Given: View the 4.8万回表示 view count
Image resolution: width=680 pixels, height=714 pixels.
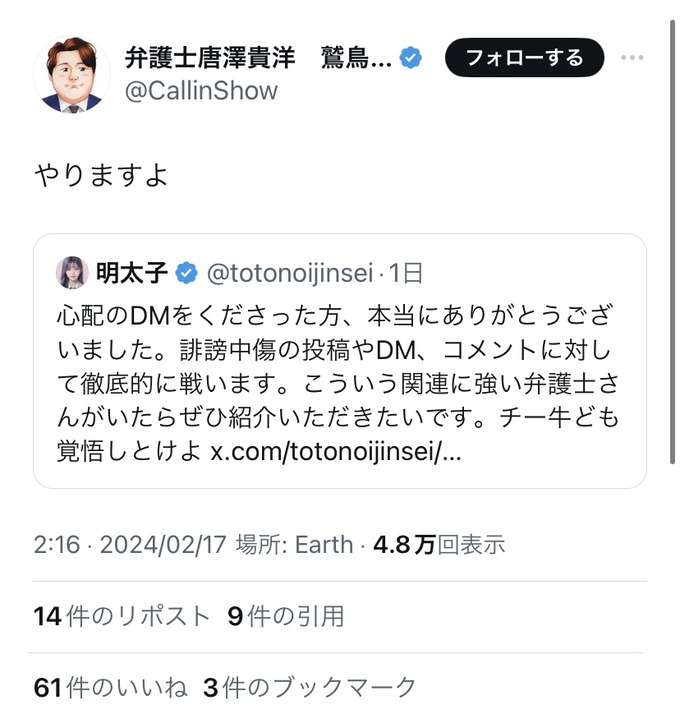Looking at the screenshot, I should pyautogui.click(x=439, y=545).
